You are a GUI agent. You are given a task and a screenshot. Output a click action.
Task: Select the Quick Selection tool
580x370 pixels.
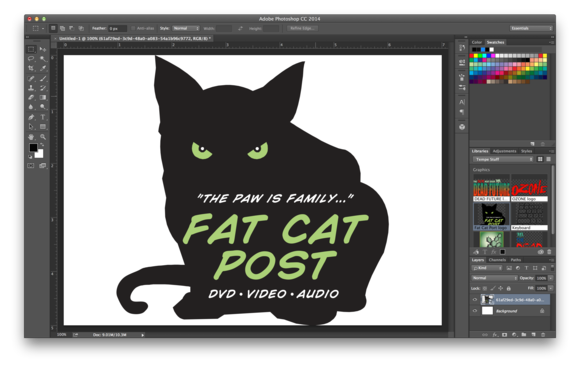[43, 59]
